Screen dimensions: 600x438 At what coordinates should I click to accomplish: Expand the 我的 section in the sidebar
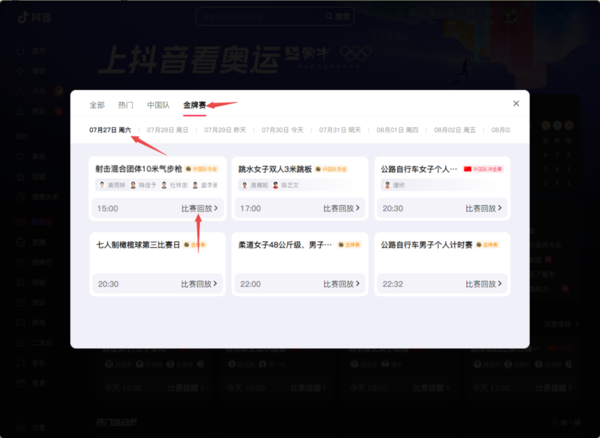coord(25,137)
